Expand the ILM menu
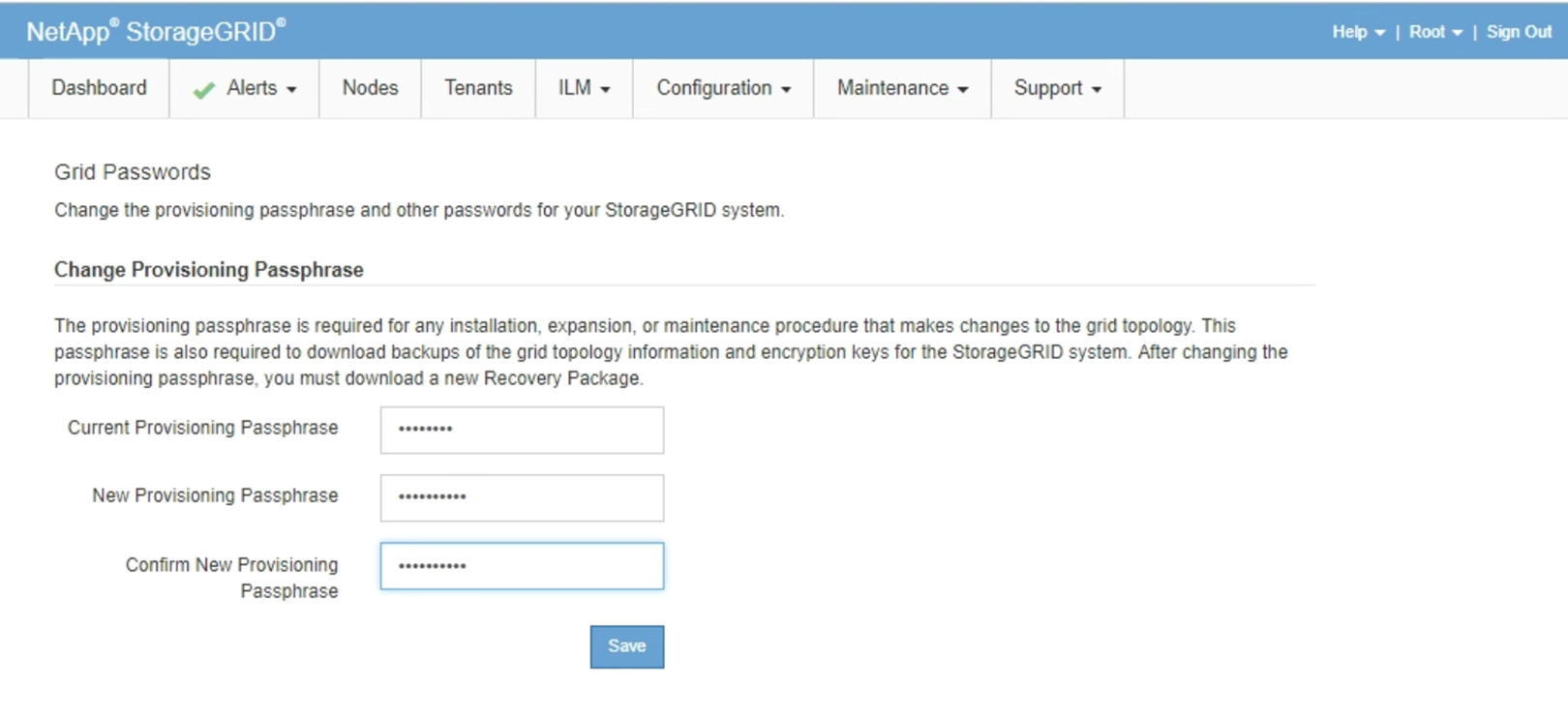Viewport: 1568px width, 717px height. point(584,88)
